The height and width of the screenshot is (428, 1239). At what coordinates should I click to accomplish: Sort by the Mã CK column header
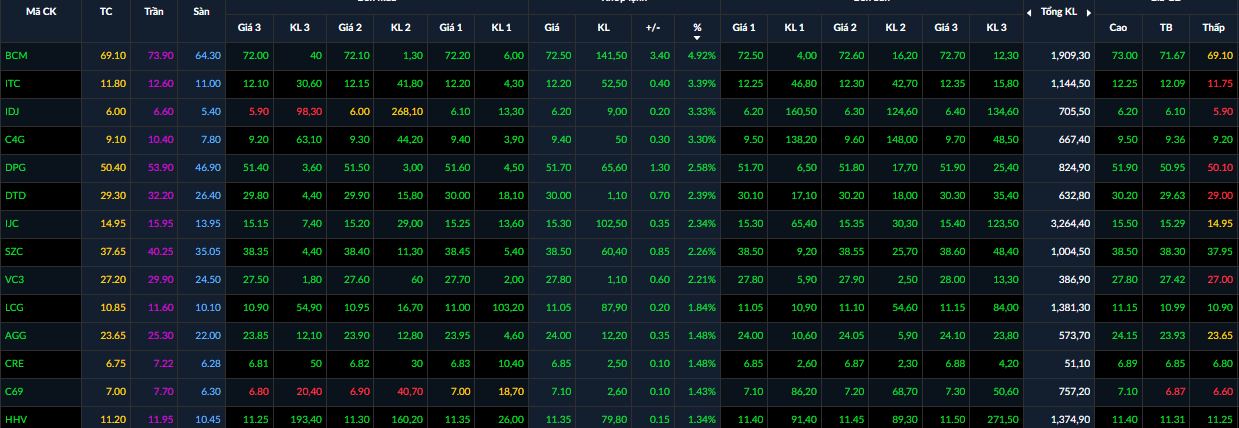[x=41, y=12]
